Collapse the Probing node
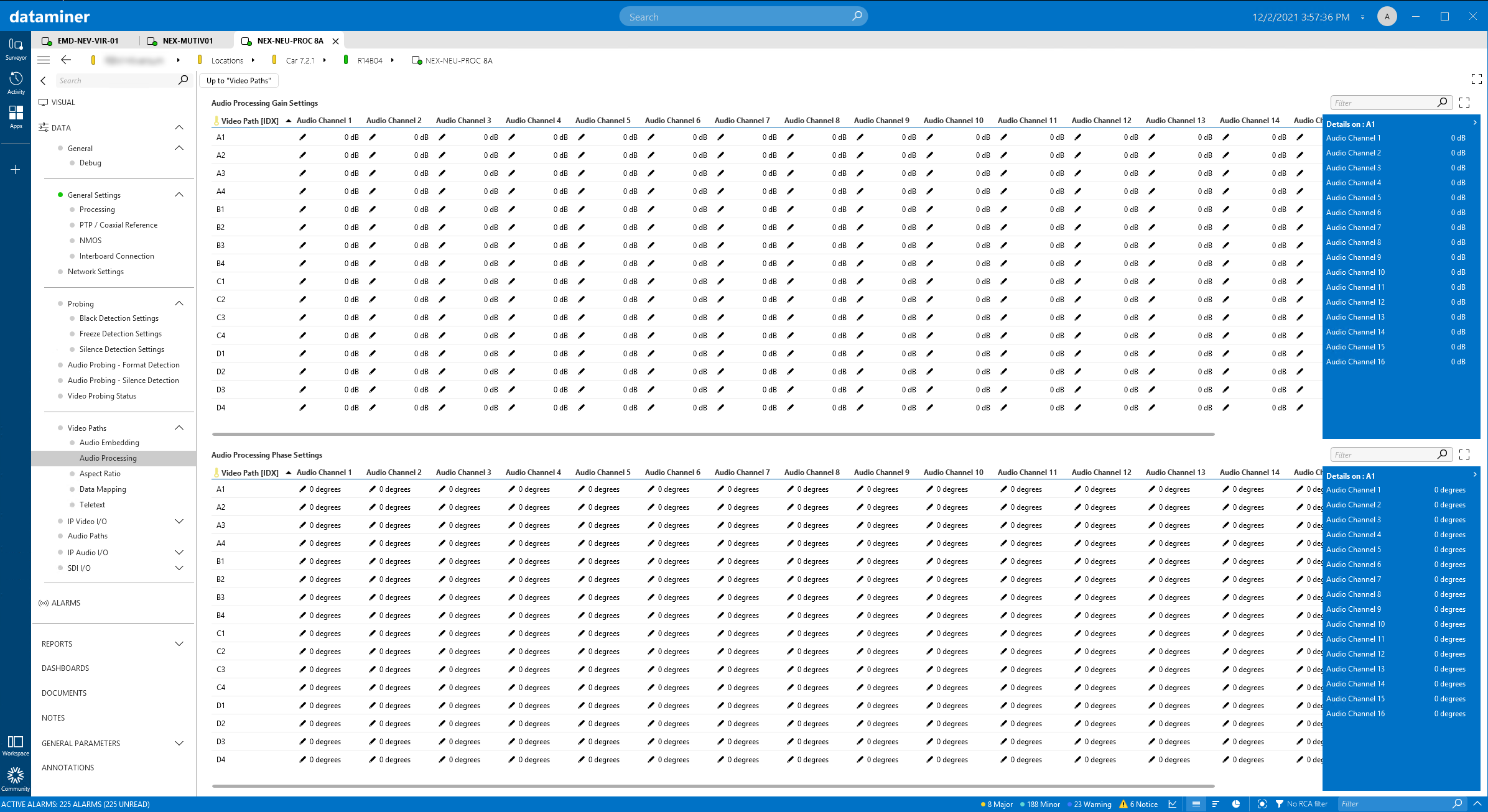The image size is (1488, 812). click(179, 303)
